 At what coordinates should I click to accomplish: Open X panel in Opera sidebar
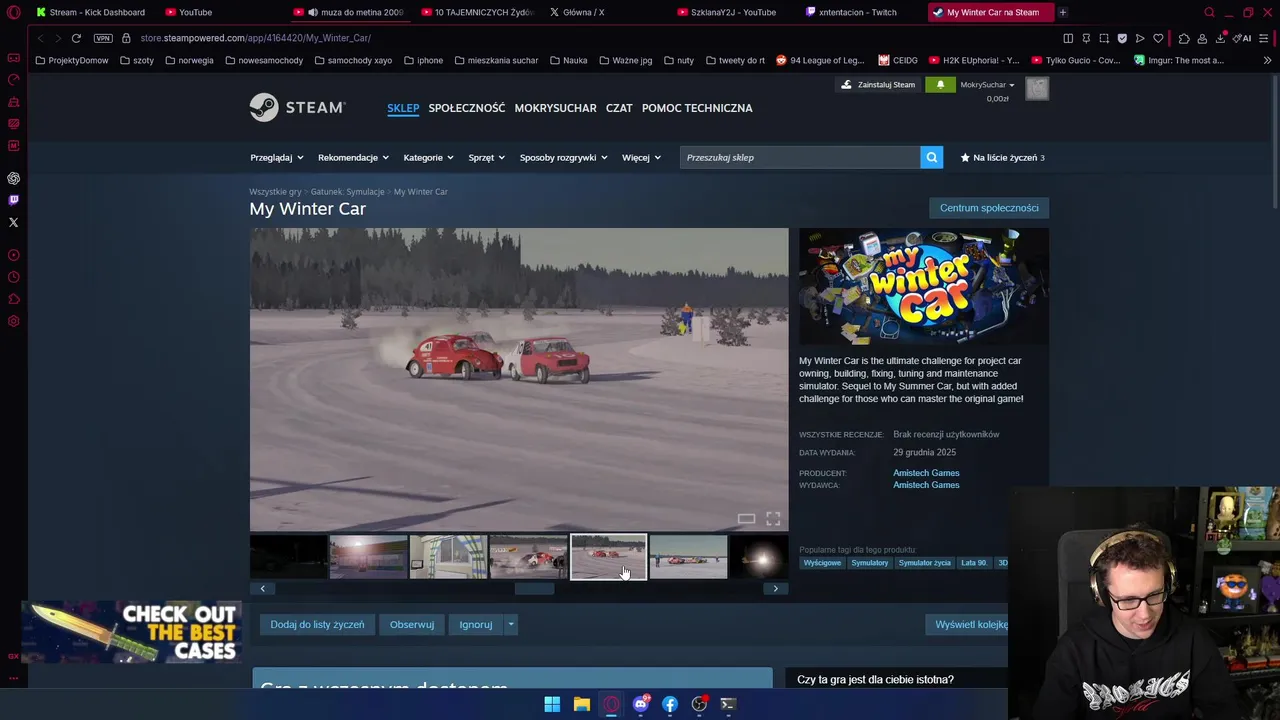[x=13, y=222]
